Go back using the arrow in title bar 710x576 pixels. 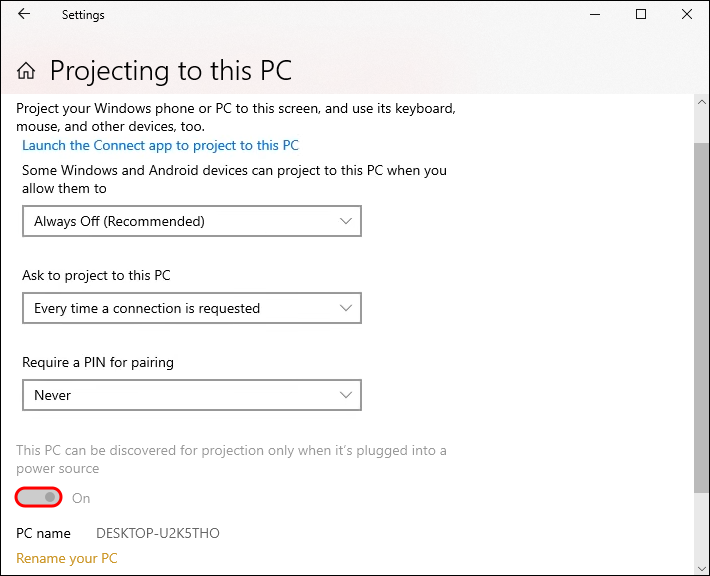coord(24,15)
